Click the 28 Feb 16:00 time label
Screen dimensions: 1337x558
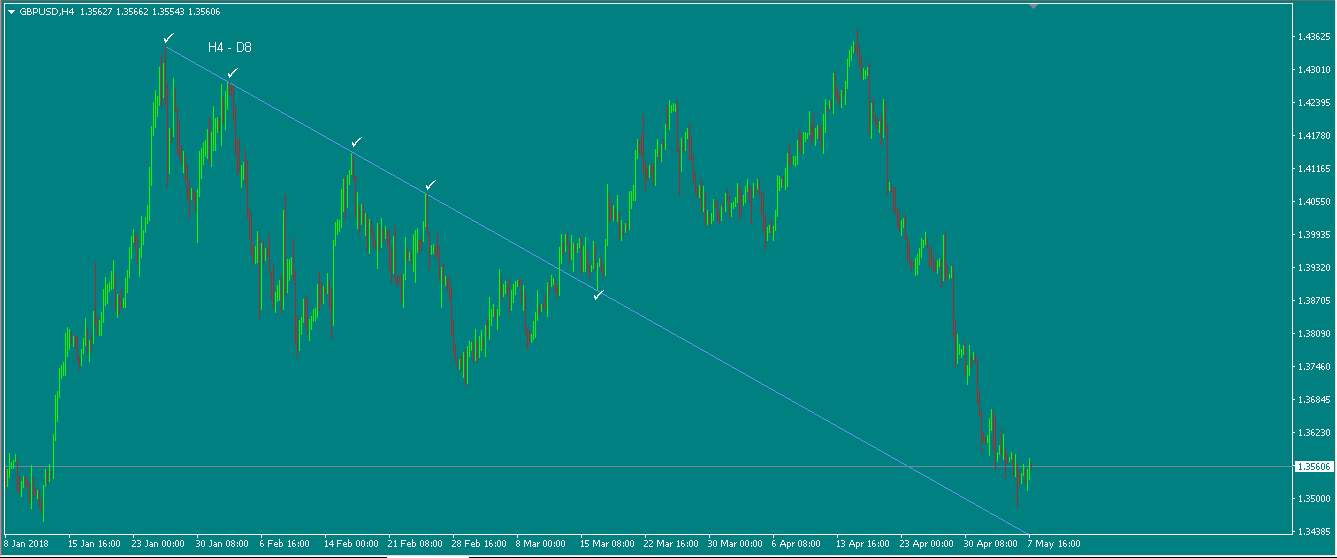tap(479, 544)
